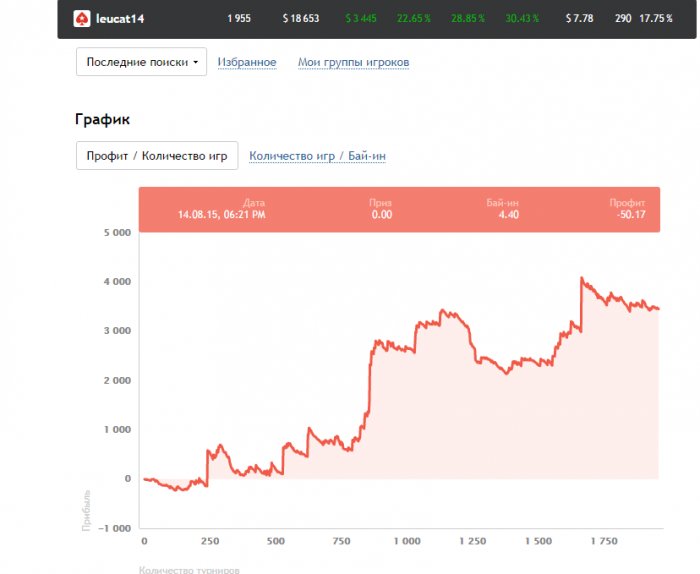Viewport: 700px width, 574px height.
Task: Click the green $ 3 445 profit value
Action: [x=361, y=19]
